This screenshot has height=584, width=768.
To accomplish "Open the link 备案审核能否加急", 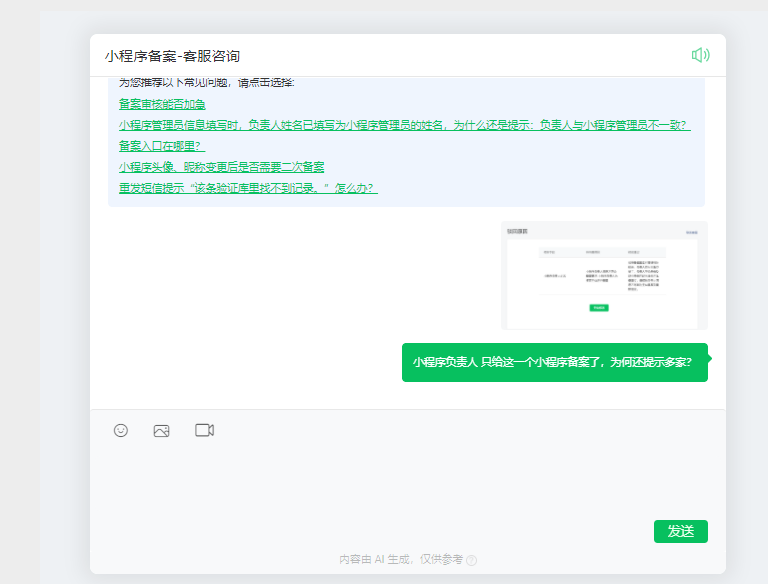I will click(162, 104).
